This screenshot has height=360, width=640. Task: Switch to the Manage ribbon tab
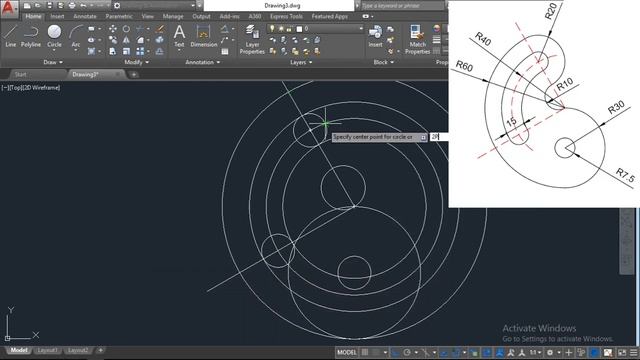click(173, 16)
